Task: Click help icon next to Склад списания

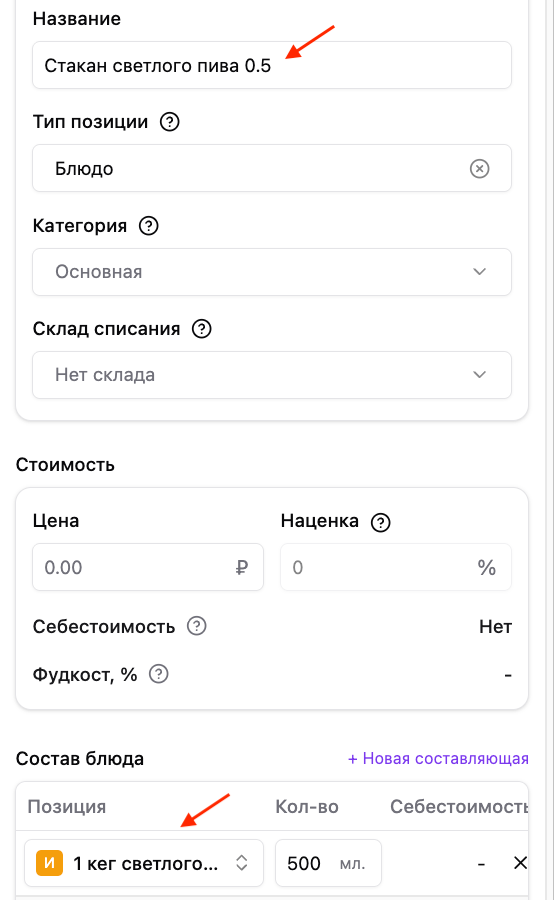Action: click(202, 329)
